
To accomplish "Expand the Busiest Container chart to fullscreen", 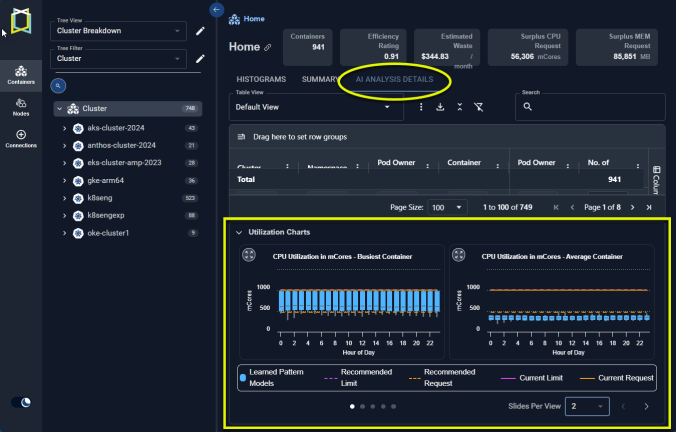I will click(248, 256).
